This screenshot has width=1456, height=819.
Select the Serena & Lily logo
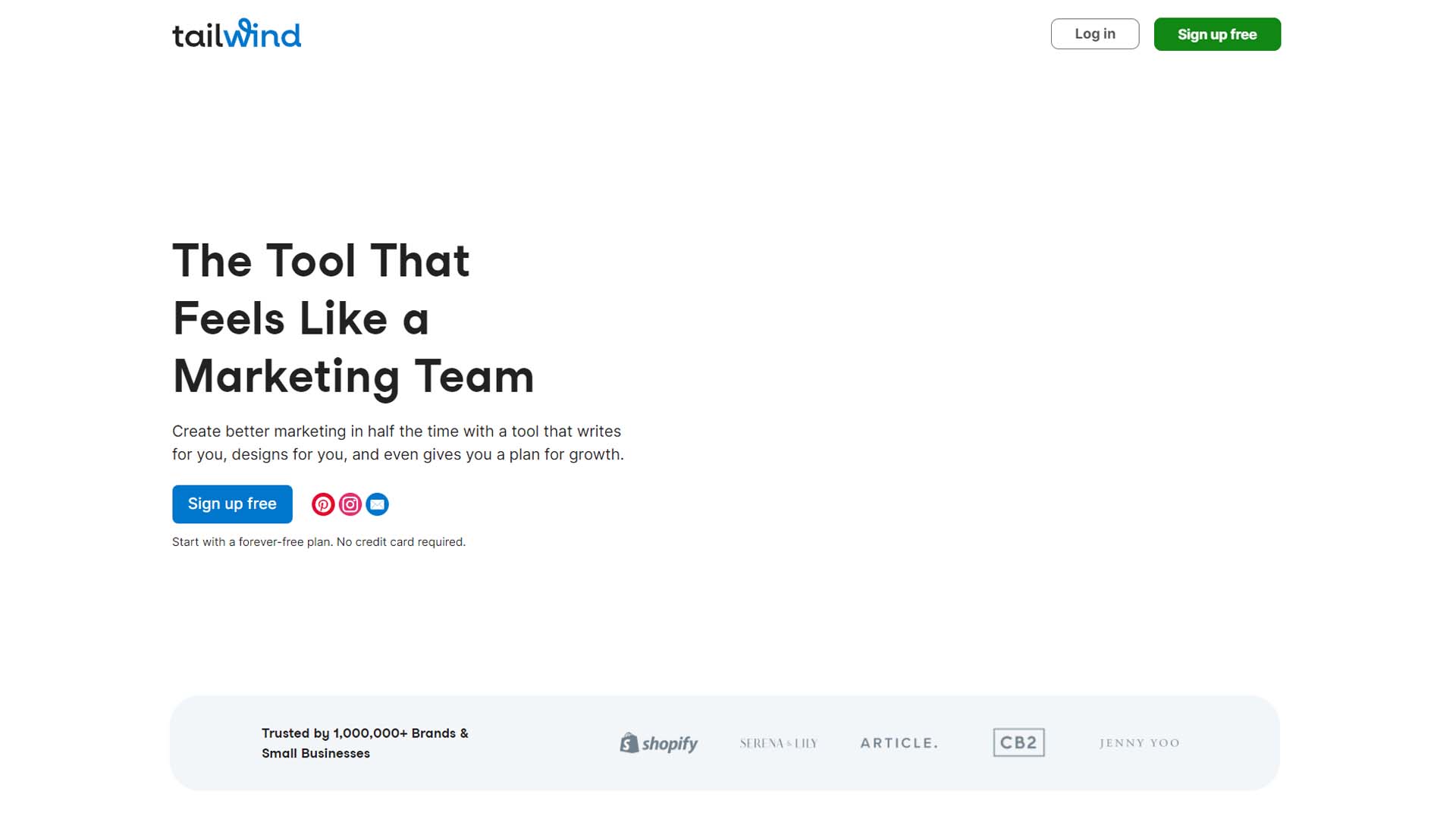click(777, 743)
